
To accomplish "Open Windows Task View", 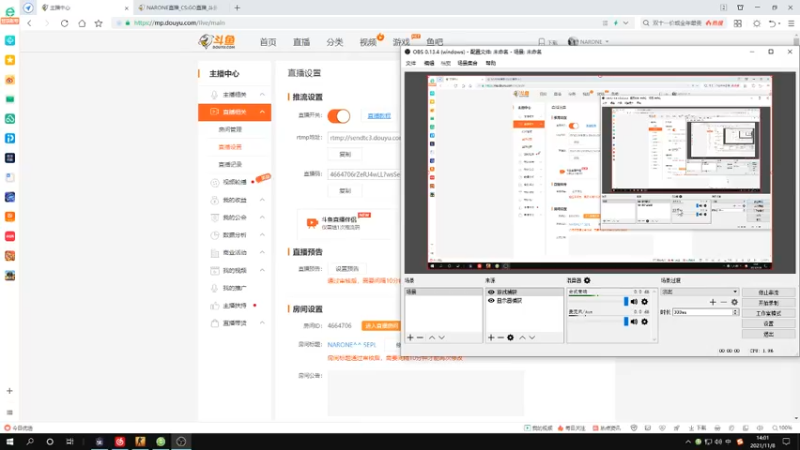I will click(x=70, y=441).
